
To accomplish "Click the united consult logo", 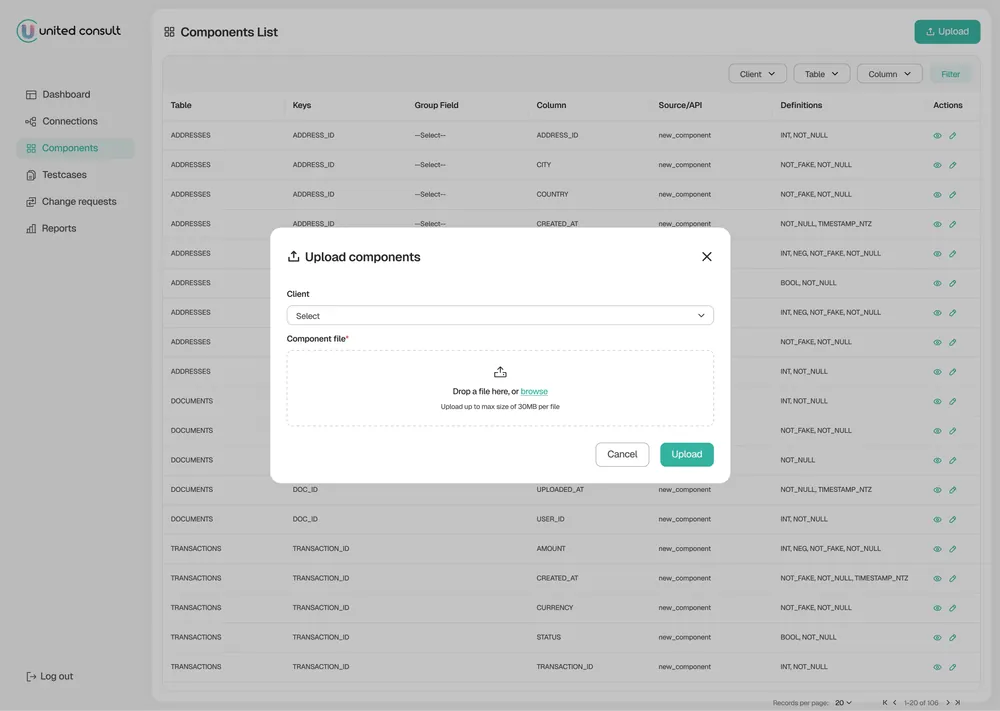I will point(68,31).
